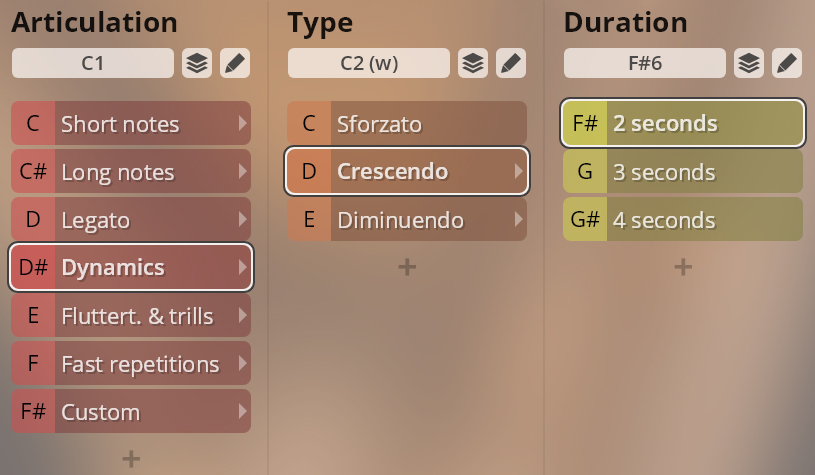The image size is (815, 475).
Task: Select the Sforzato type
Action: pos(407,123)
